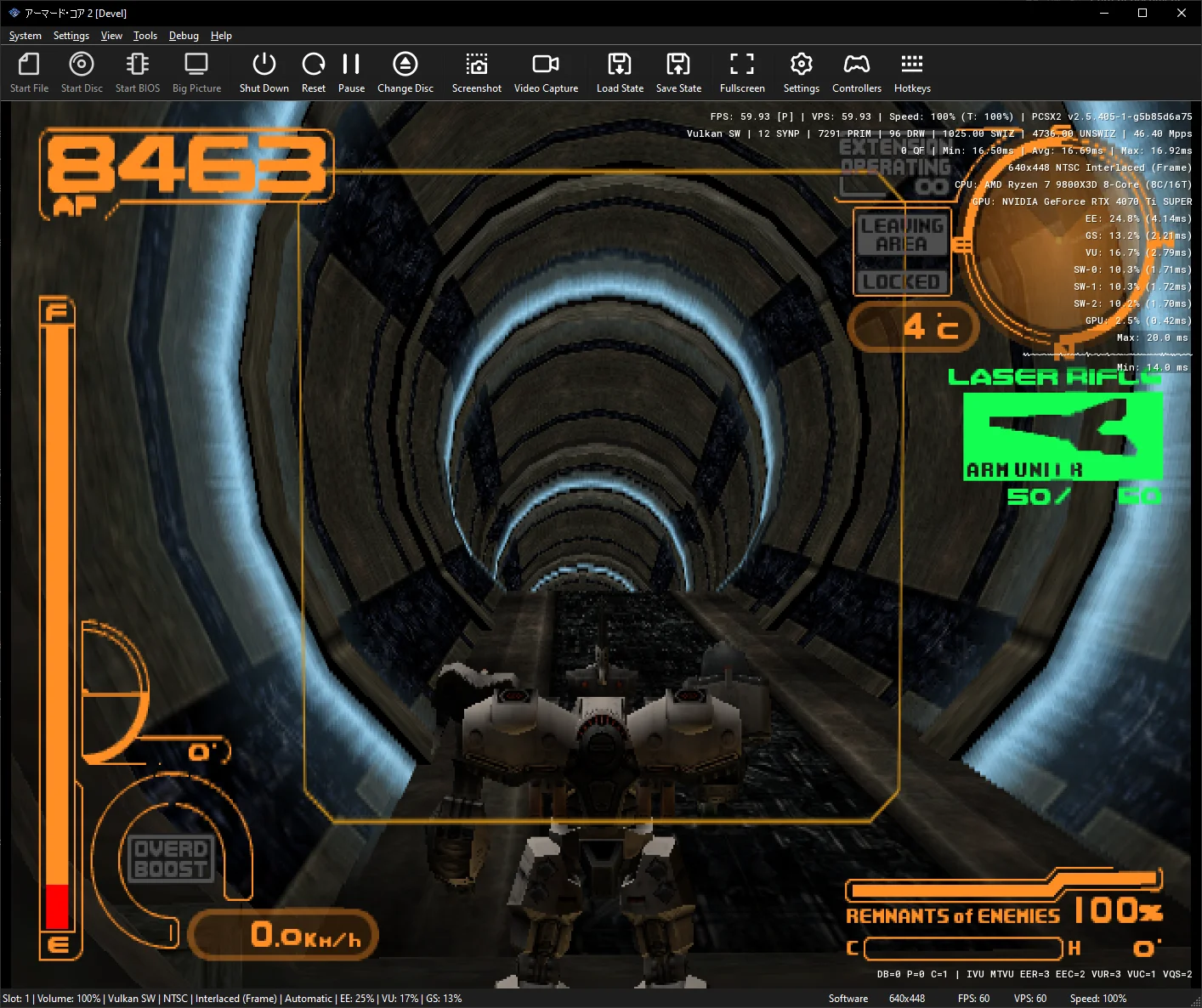Take a Screenshot of the game
The width and height of the screenshot is (1202, 1008).
pyautogui.click(x=477, y=72)
